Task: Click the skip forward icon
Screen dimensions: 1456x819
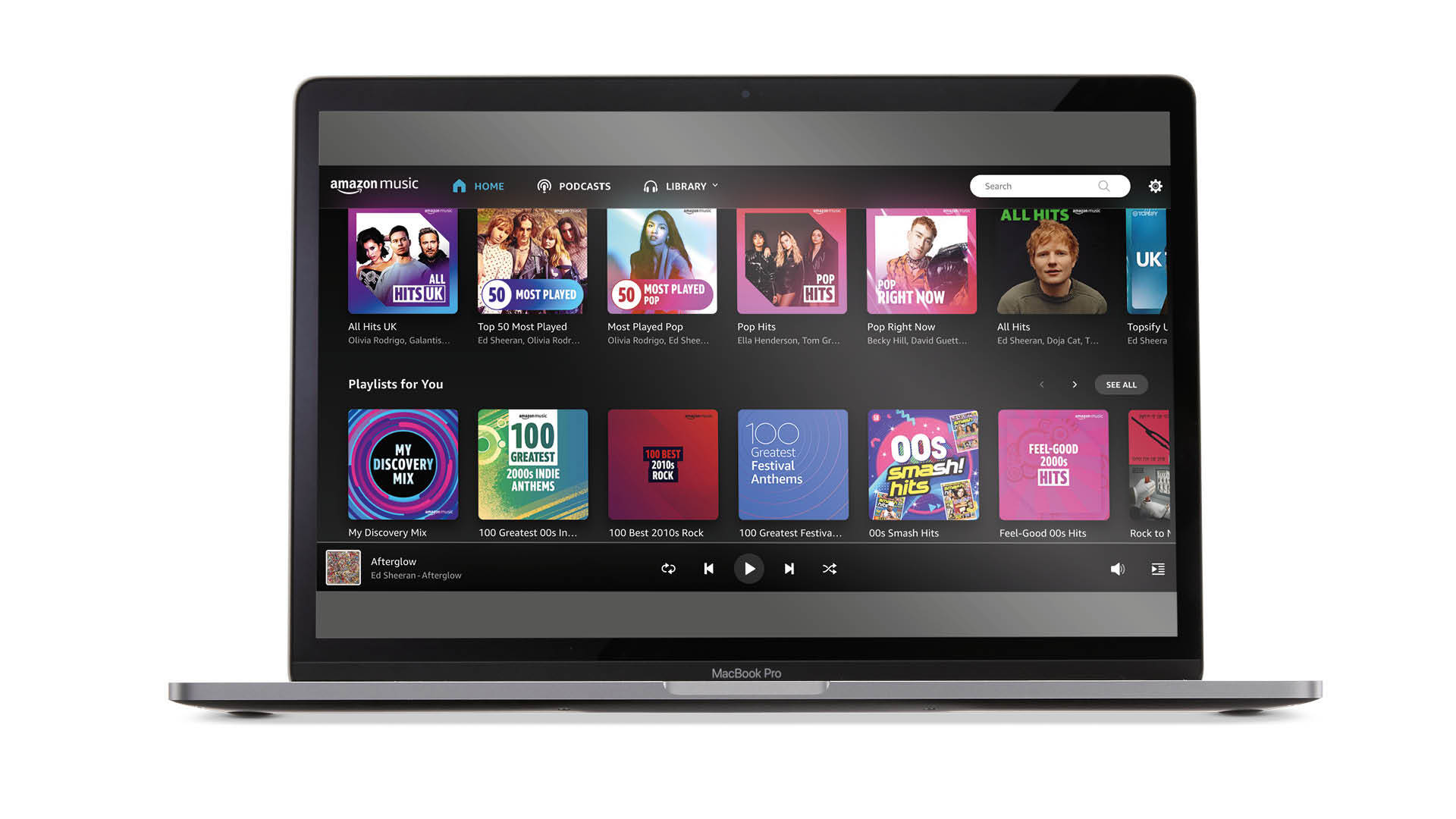Action: (x=789, y=568)
